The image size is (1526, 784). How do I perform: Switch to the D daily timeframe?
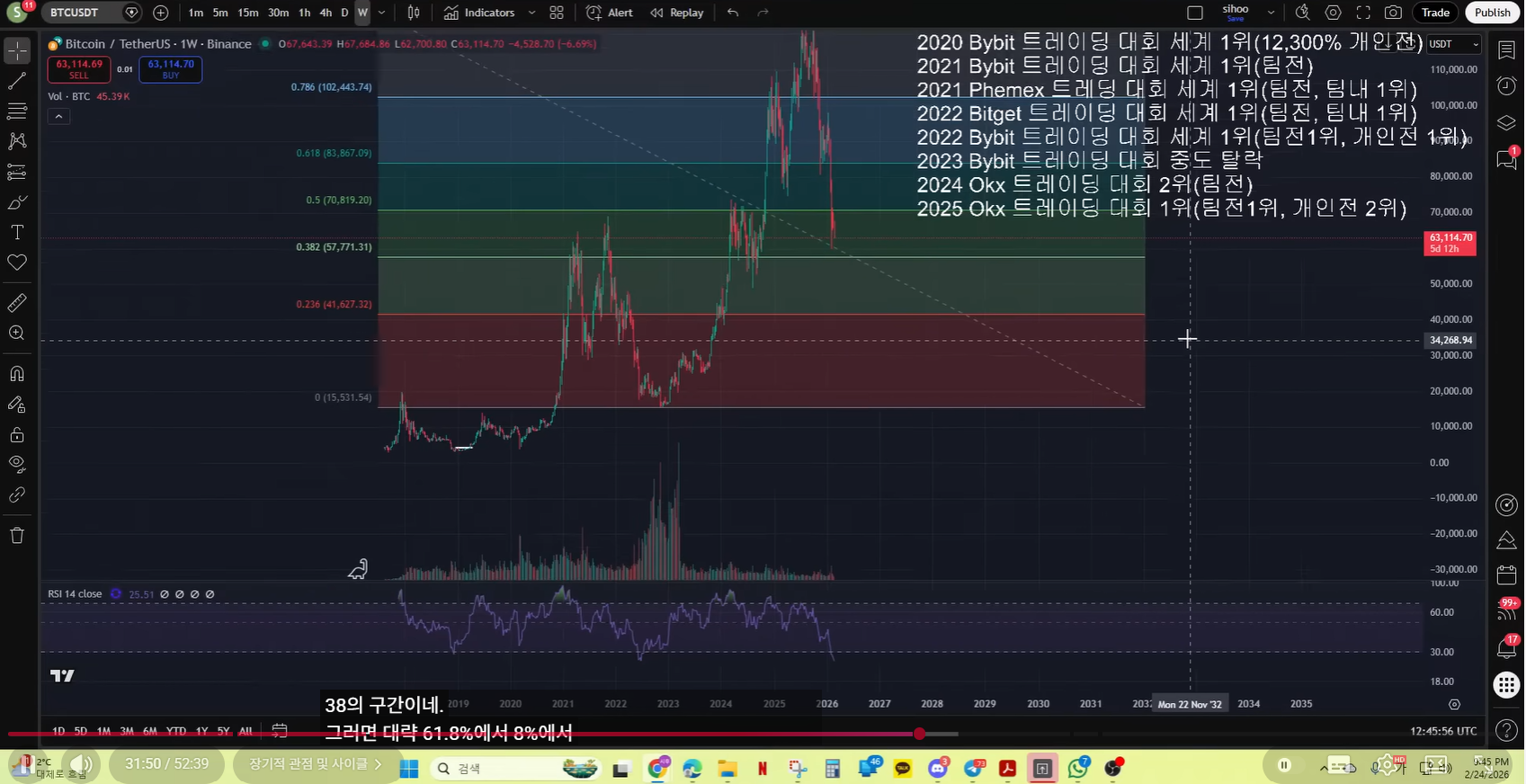pos(344,13)
